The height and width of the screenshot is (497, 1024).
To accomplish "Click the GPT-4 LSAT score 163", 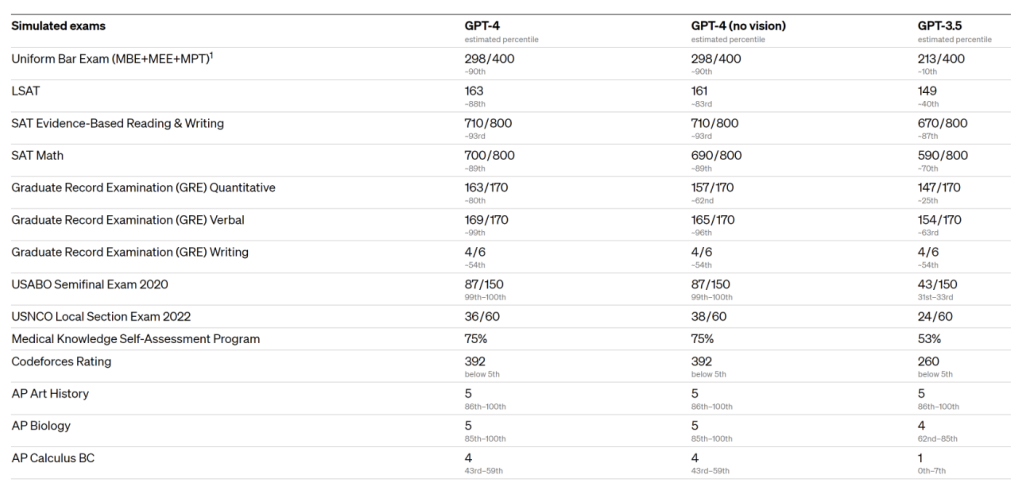I will pos(474,91).
